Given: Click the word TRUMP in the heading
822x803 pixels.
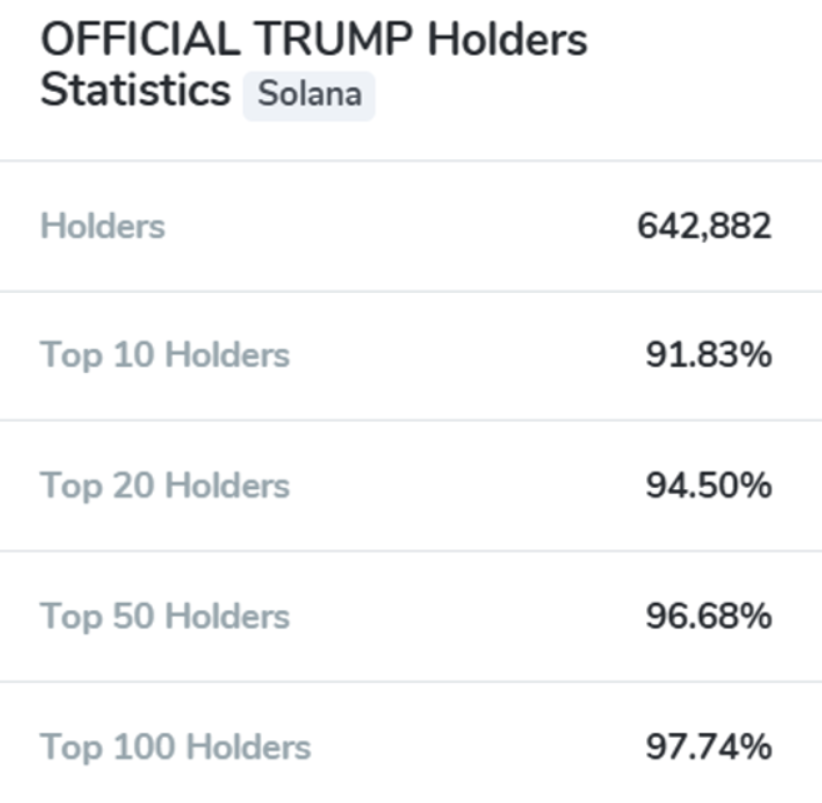Looking at the screenshot, I should tap(333, 40).
